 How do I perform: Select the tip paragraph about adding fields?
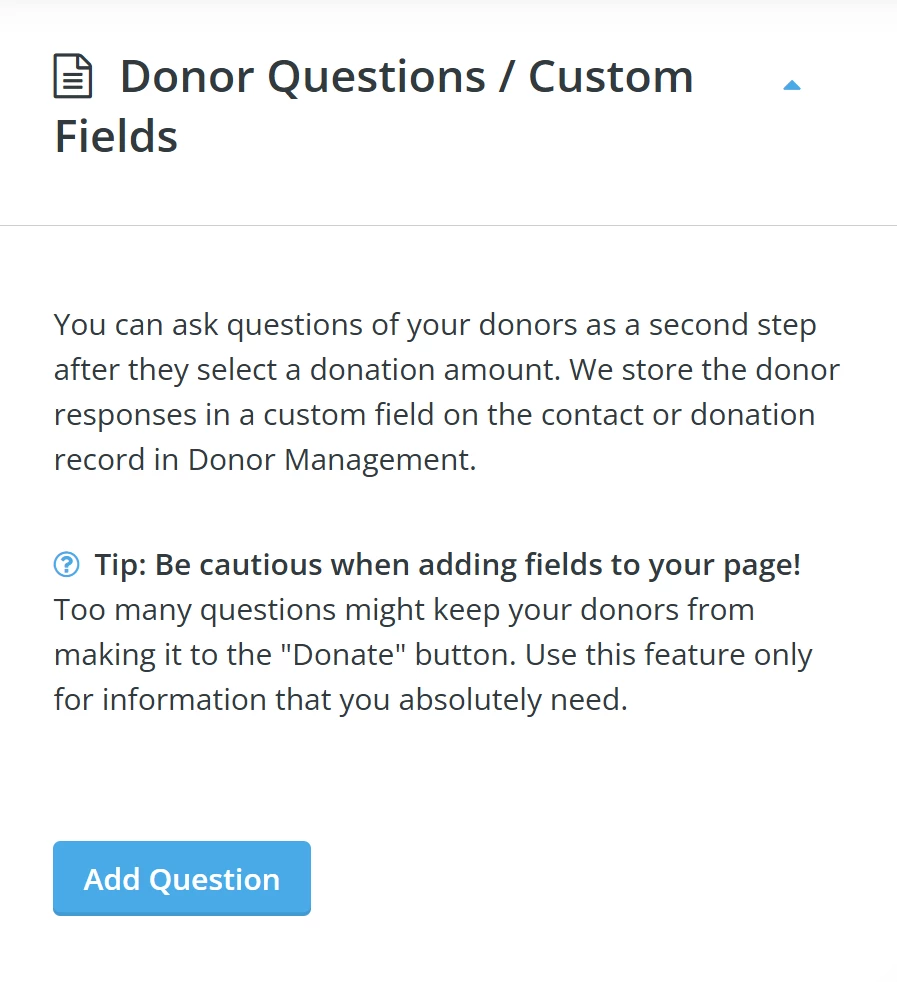pyautogui.click(x=430, y=630)
